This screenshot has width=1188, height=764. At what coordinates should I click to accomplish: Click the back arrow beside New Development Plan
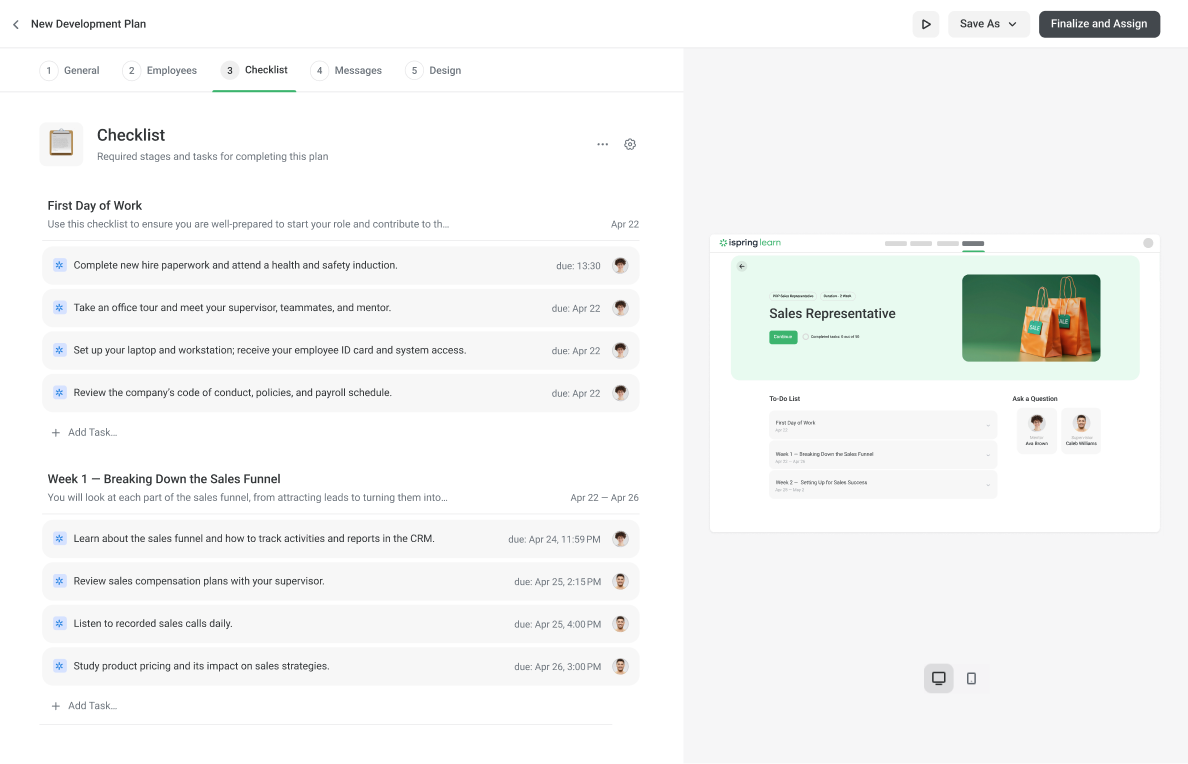(15, 24)
